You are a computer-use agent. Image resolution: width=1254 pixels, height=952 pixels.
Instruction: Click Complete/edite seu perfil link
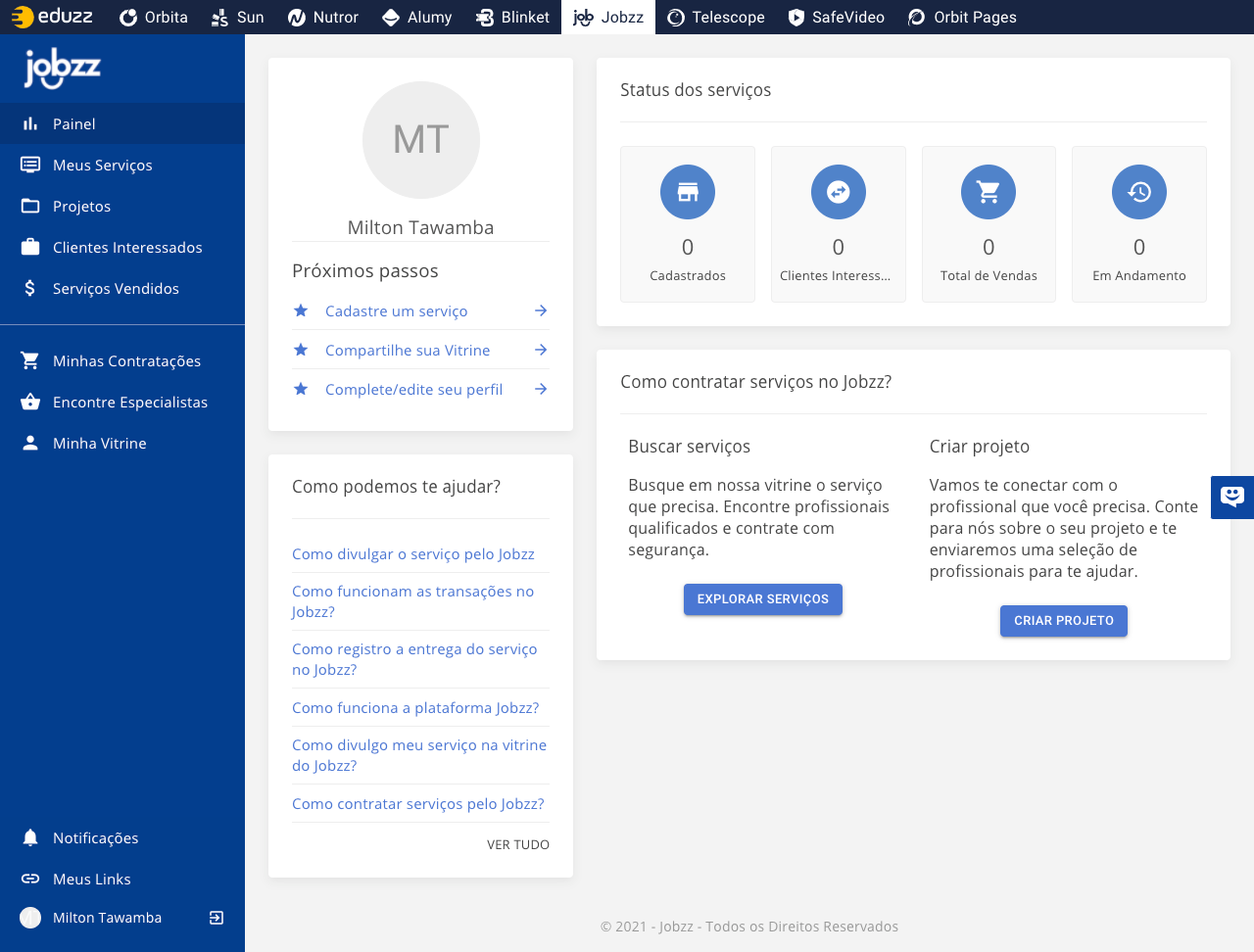click(x=413, y=389)
